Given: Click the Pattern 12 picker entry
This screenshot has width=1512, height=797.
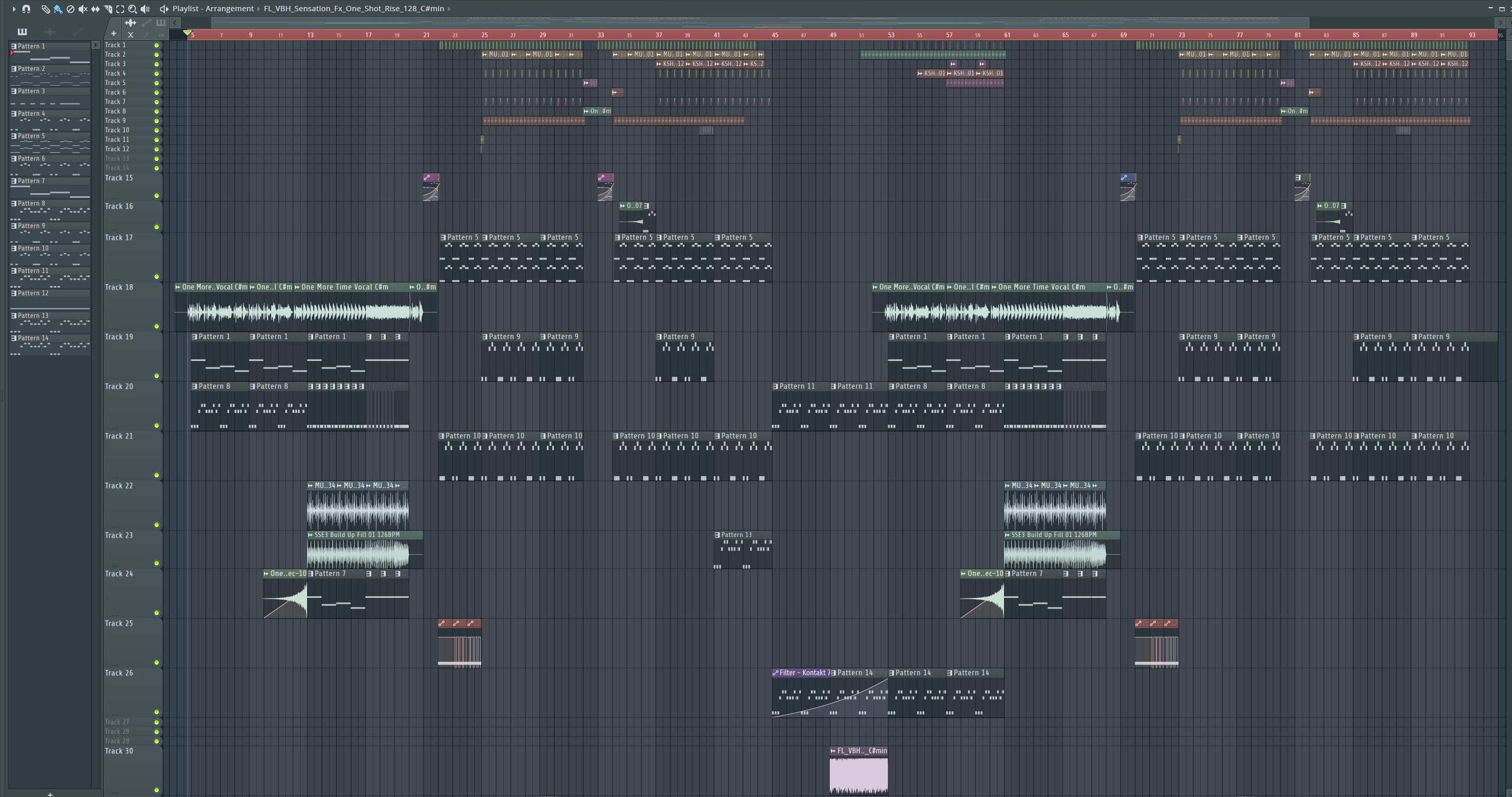Looking at the screenshot, I should pyautogui.click(x=50, y=300).
